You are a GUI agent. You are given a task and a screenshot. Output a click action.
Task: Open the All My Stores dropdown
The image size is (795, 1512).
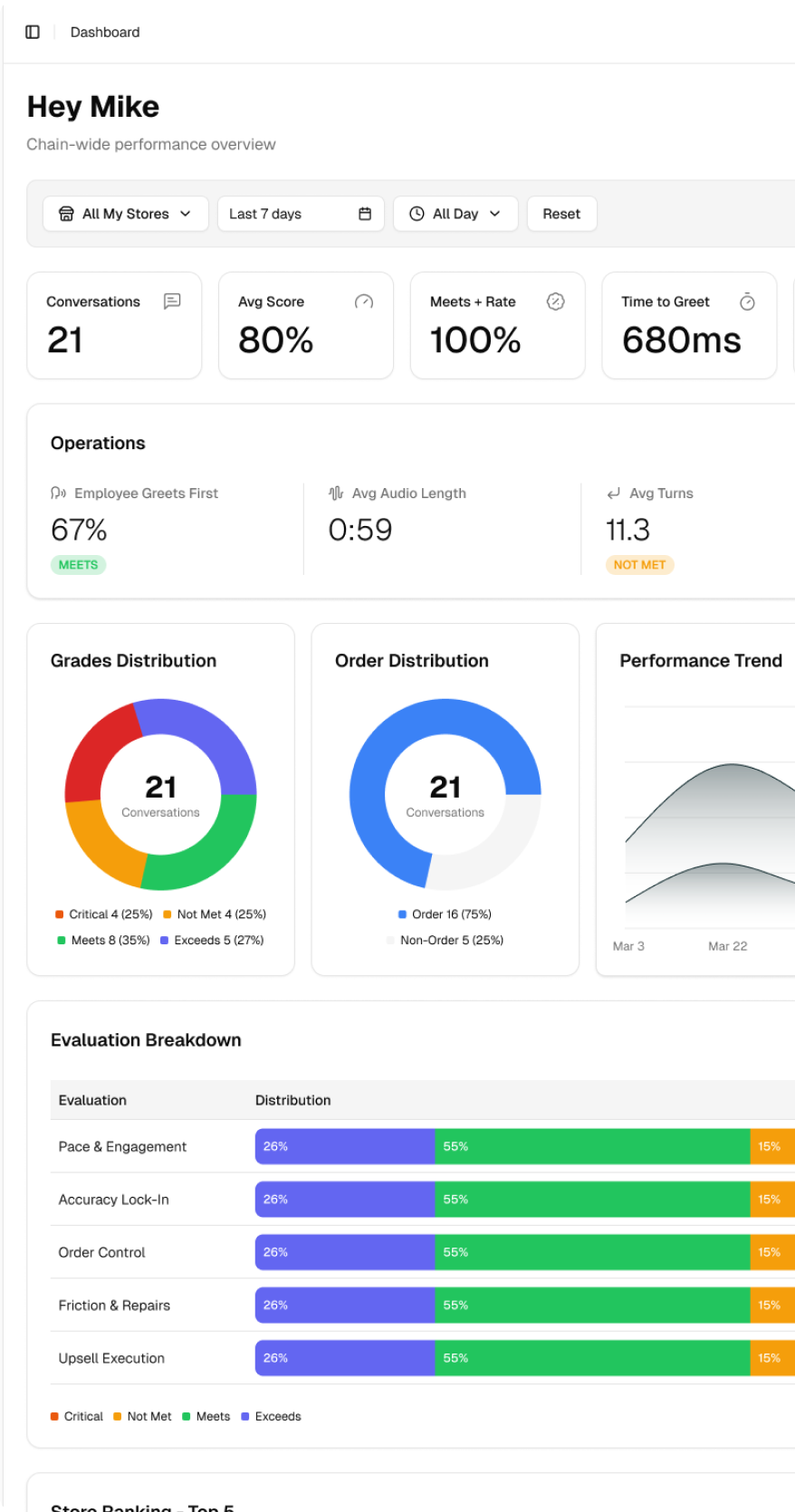click(x=126, y=214)
